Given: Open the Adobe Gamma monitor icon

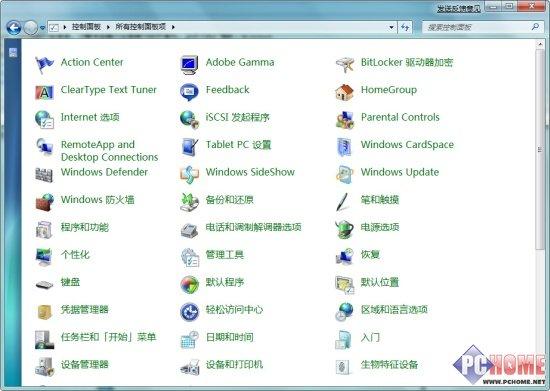Looking at the screenshot, I should coord(189,65).
